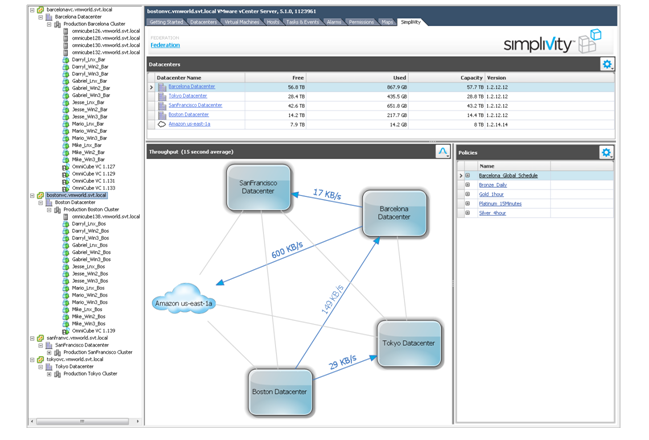This screenshot has width=649, height=440.
Task: Click the Production Tokyo Cluster icon
Action: pos(58,374)
